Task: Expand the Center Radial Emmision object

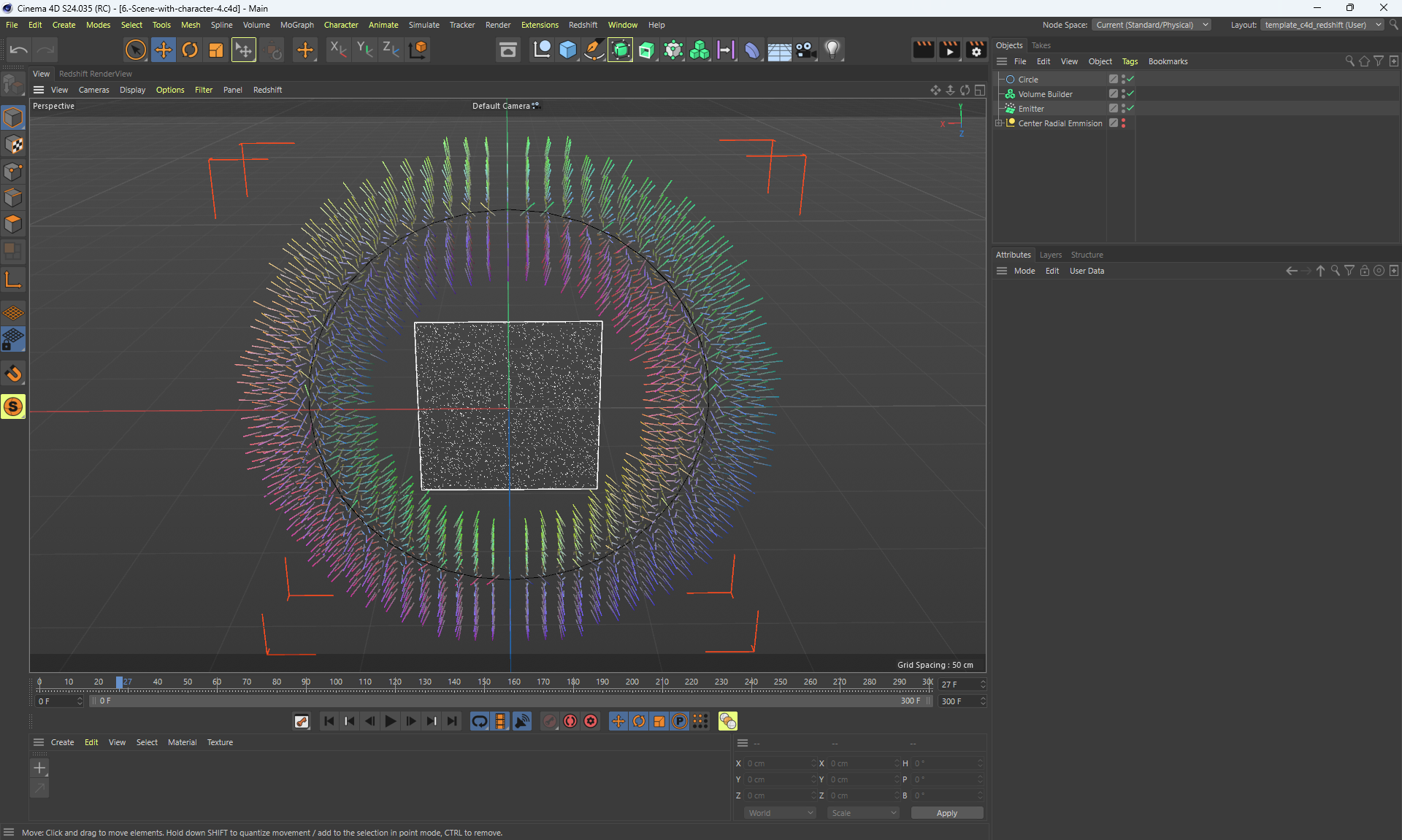Action: pyautogui.click(x=999, y=123)
